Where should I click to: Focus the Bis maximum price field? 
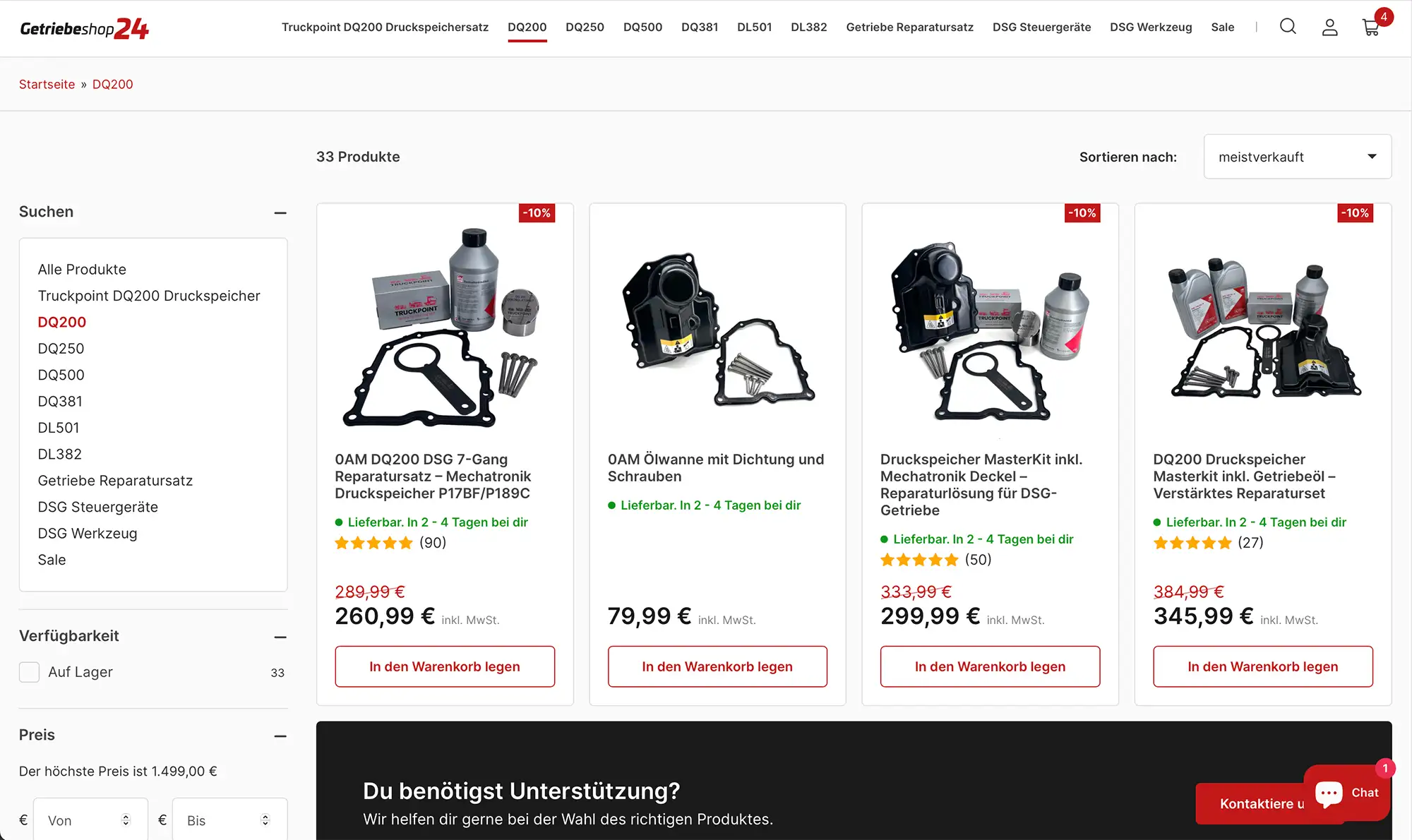[229, 820]
